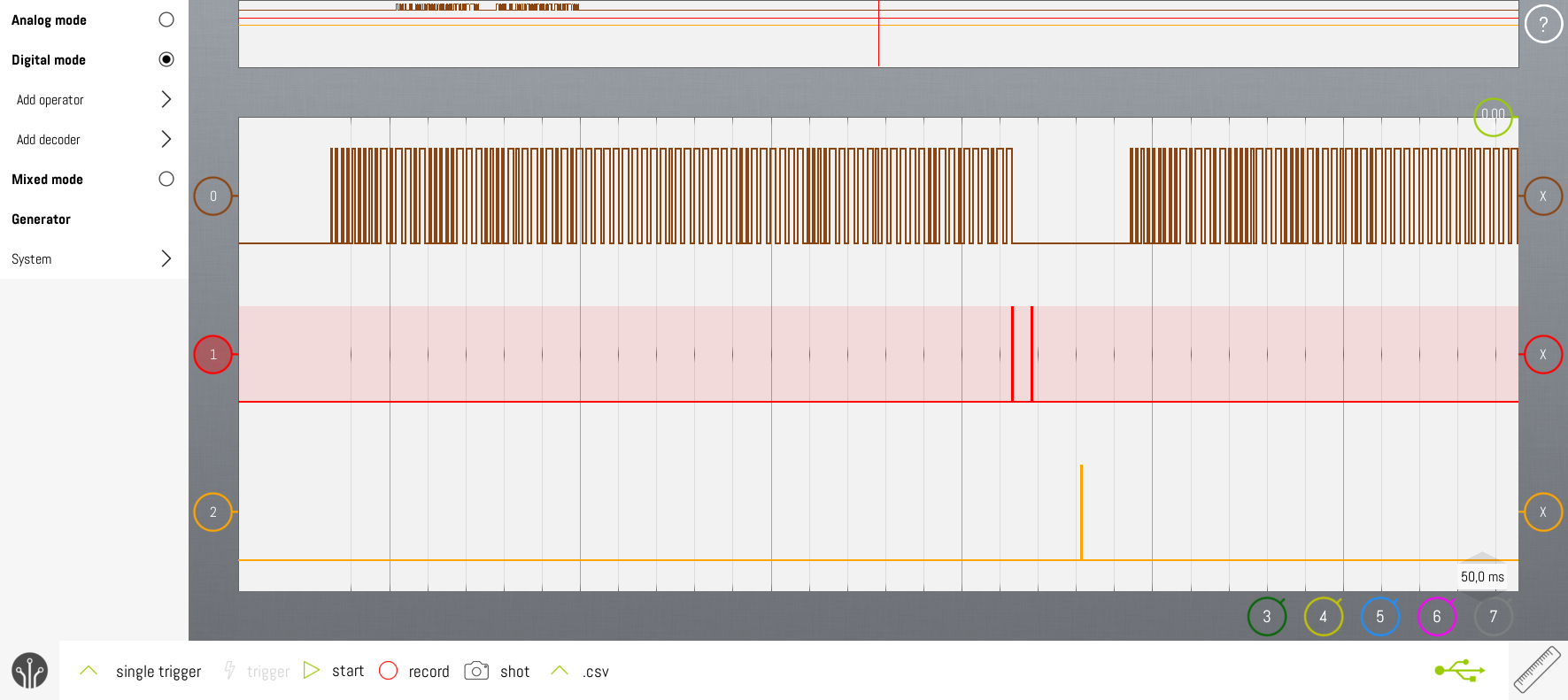Click the help question mark icon

pos(1543,25)
